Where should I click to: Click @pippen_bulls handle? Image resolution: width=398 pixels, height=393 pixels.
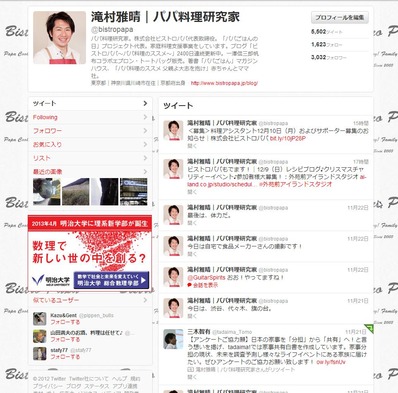tap(96, 315)
